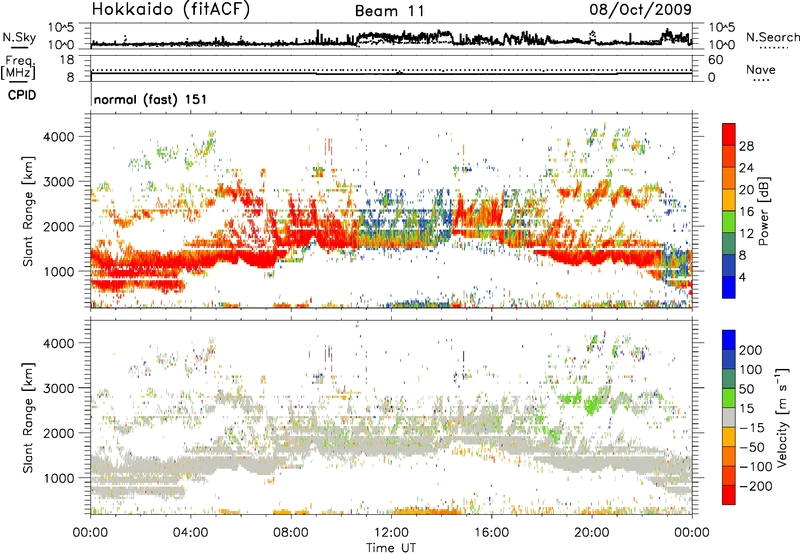Click the 'N.Sky' legend label
Viewport: 800px width, 554px height.
click(x=19, y=37)
